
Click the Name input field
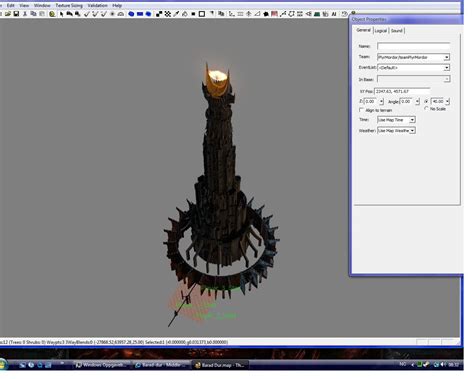[x=413, y=46]
